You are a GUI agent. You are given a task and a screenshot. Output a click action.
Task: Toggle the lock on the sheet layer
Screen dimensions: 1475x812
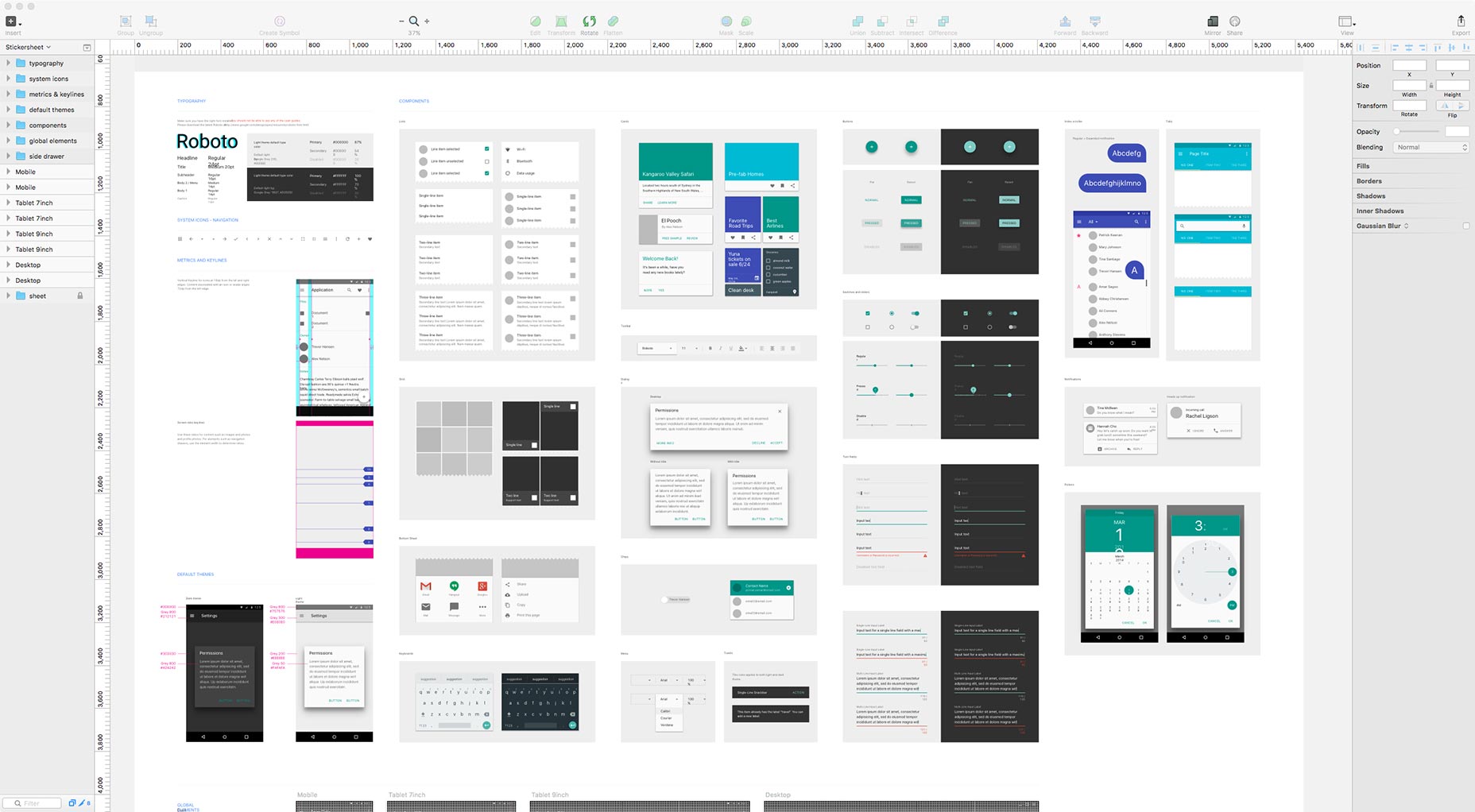(x=79, y=296)
